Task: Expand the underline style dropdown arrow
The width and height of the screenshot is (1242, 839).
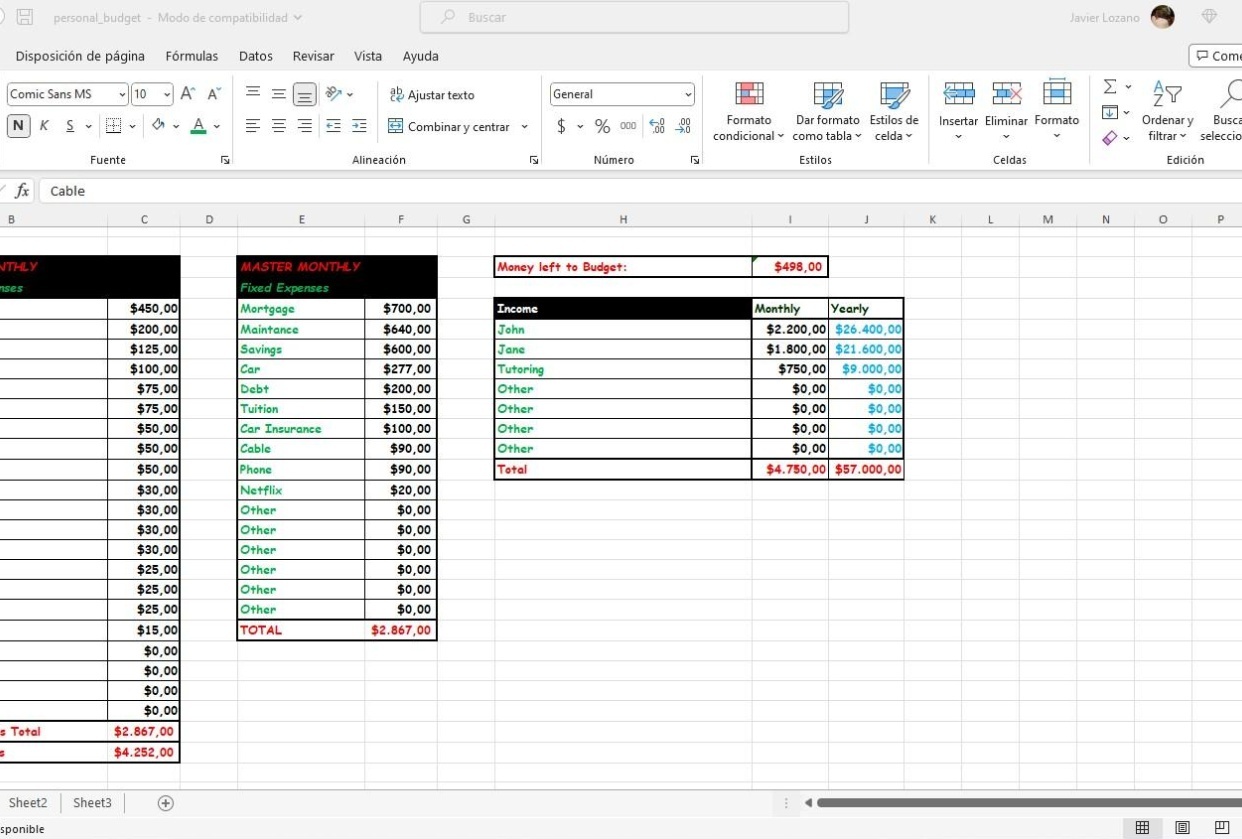Action: 88,126
